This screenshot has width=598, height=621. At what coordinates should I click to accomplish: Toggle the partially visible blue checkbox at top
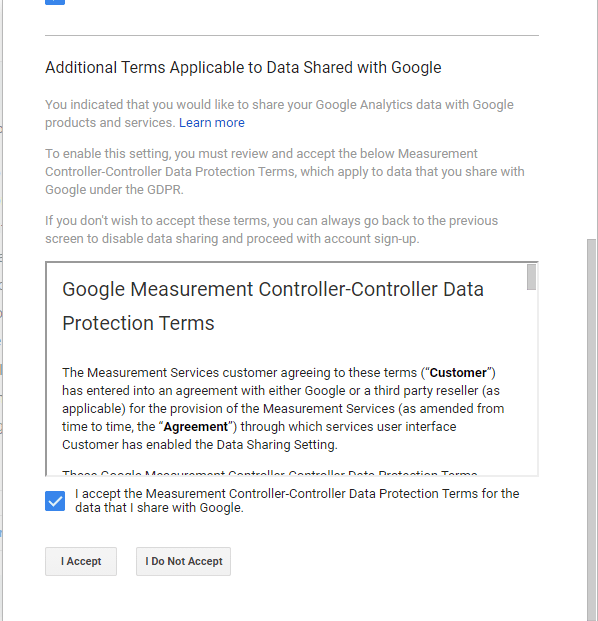tap(55, 2)
